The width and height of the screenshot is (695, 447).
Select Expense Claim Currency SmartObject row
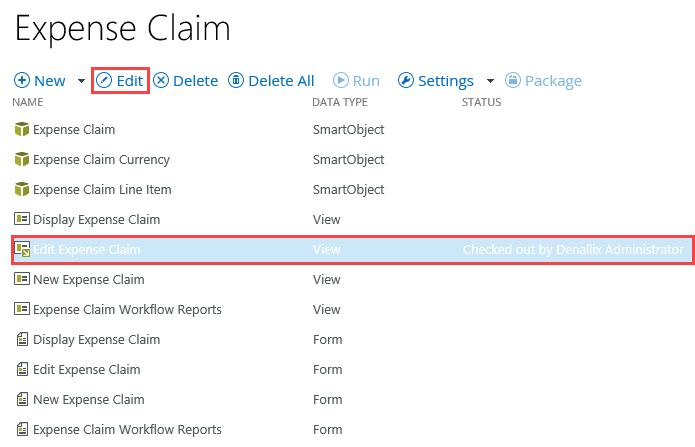101,159
